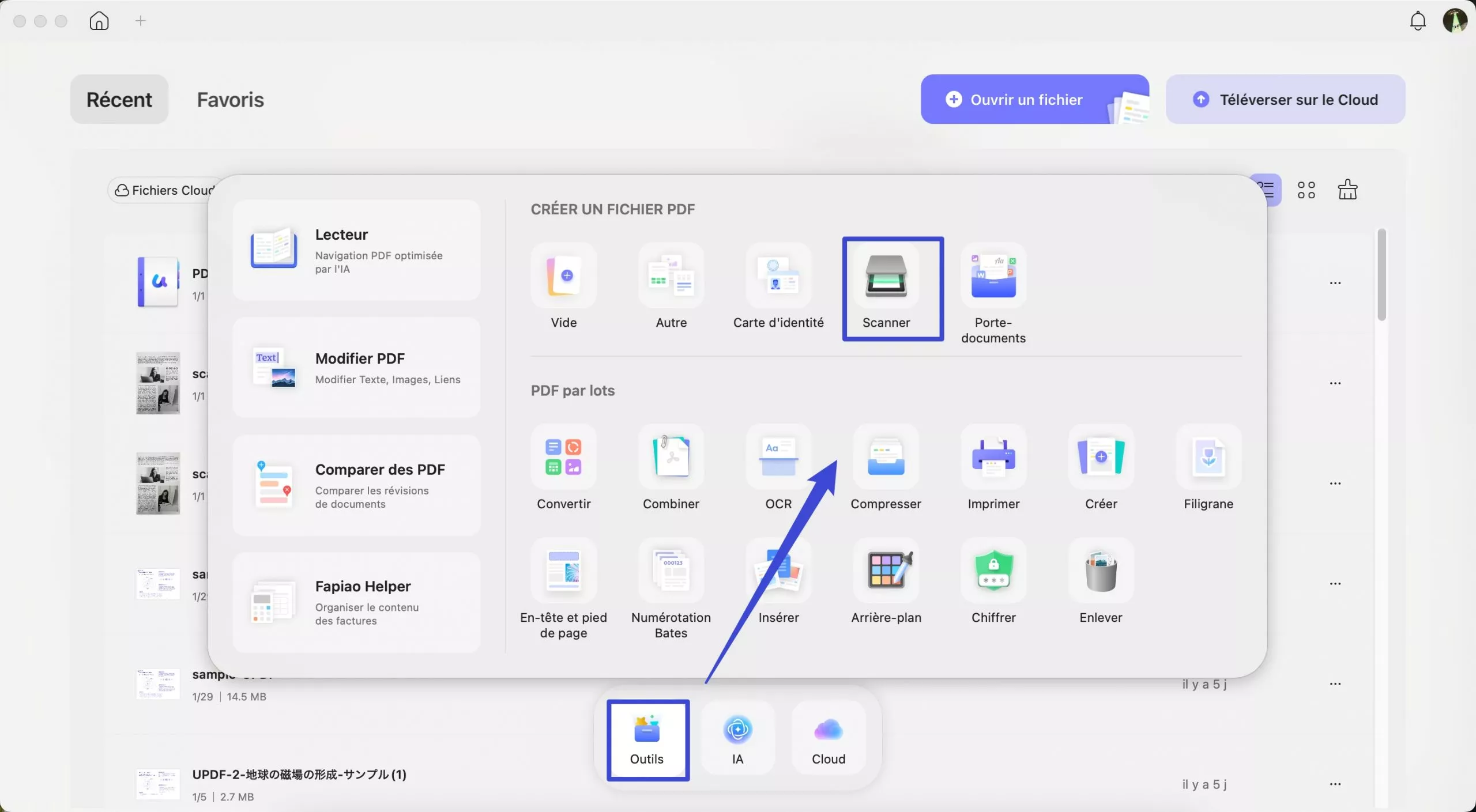This screenshot has height=812, width=1476.
Task: Switch to the Favoris tab
Action: 230,99
